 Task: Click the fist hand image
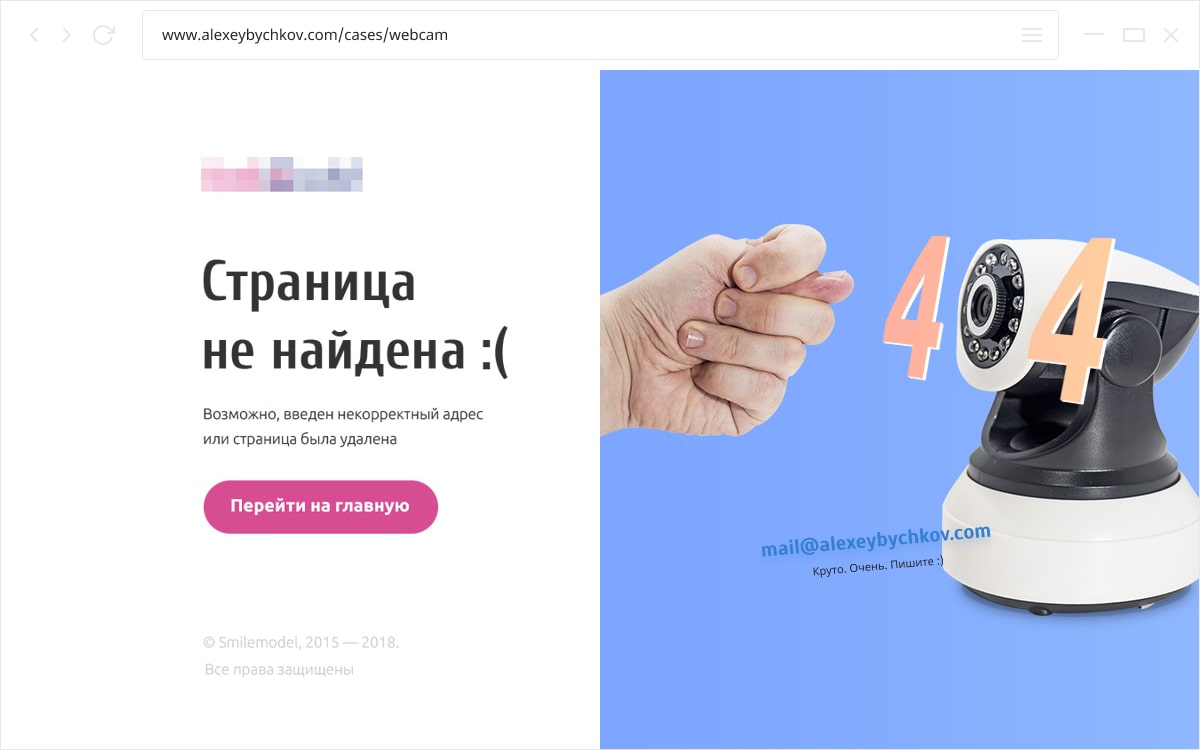725,329
